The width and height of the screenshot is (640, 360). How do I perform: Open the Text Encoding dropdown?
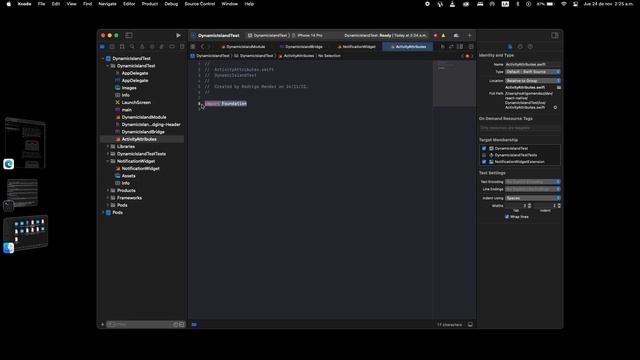click(533, 182)
